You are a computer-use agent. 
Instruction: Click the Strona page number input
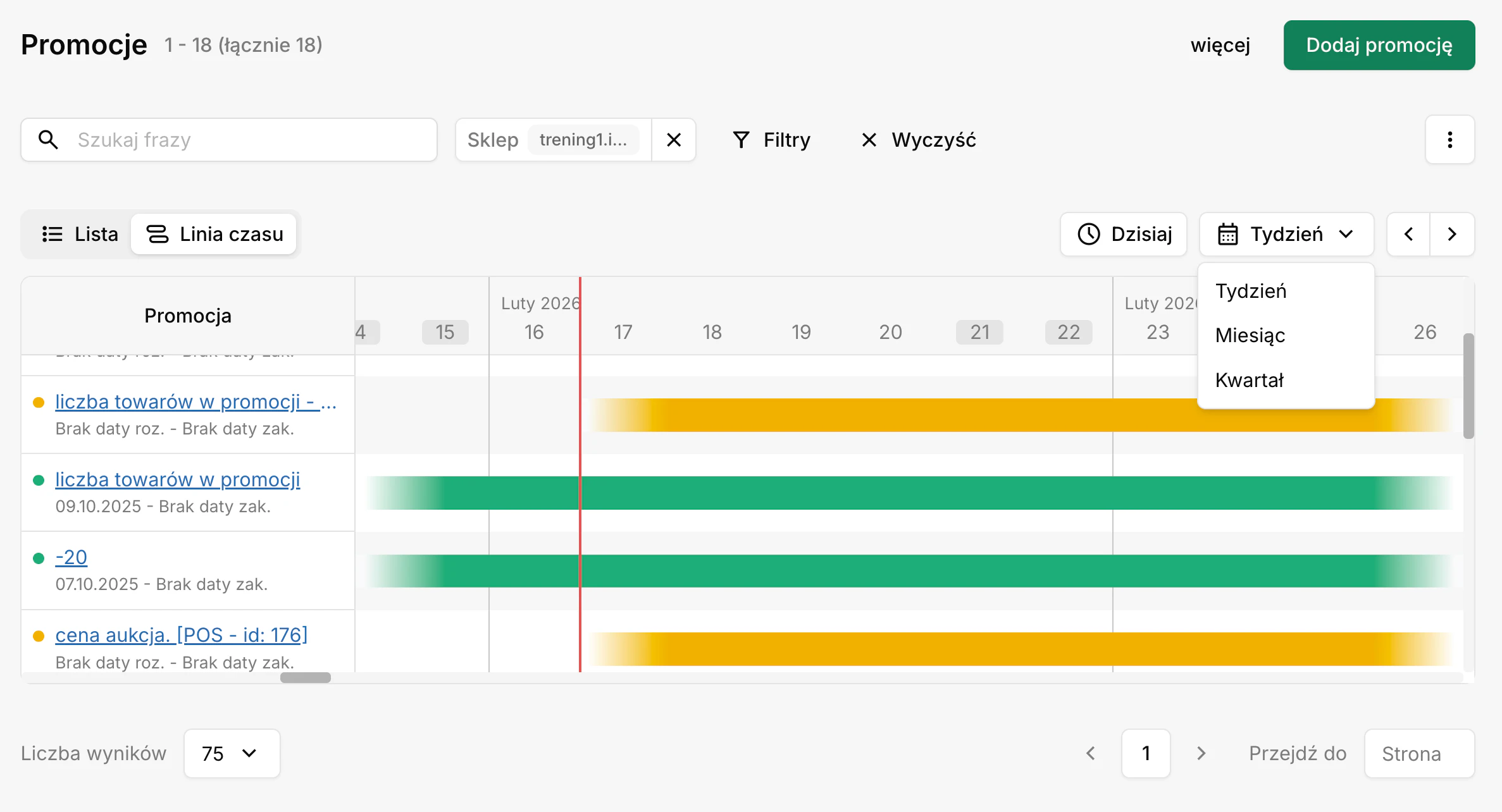pos(1418,753)
